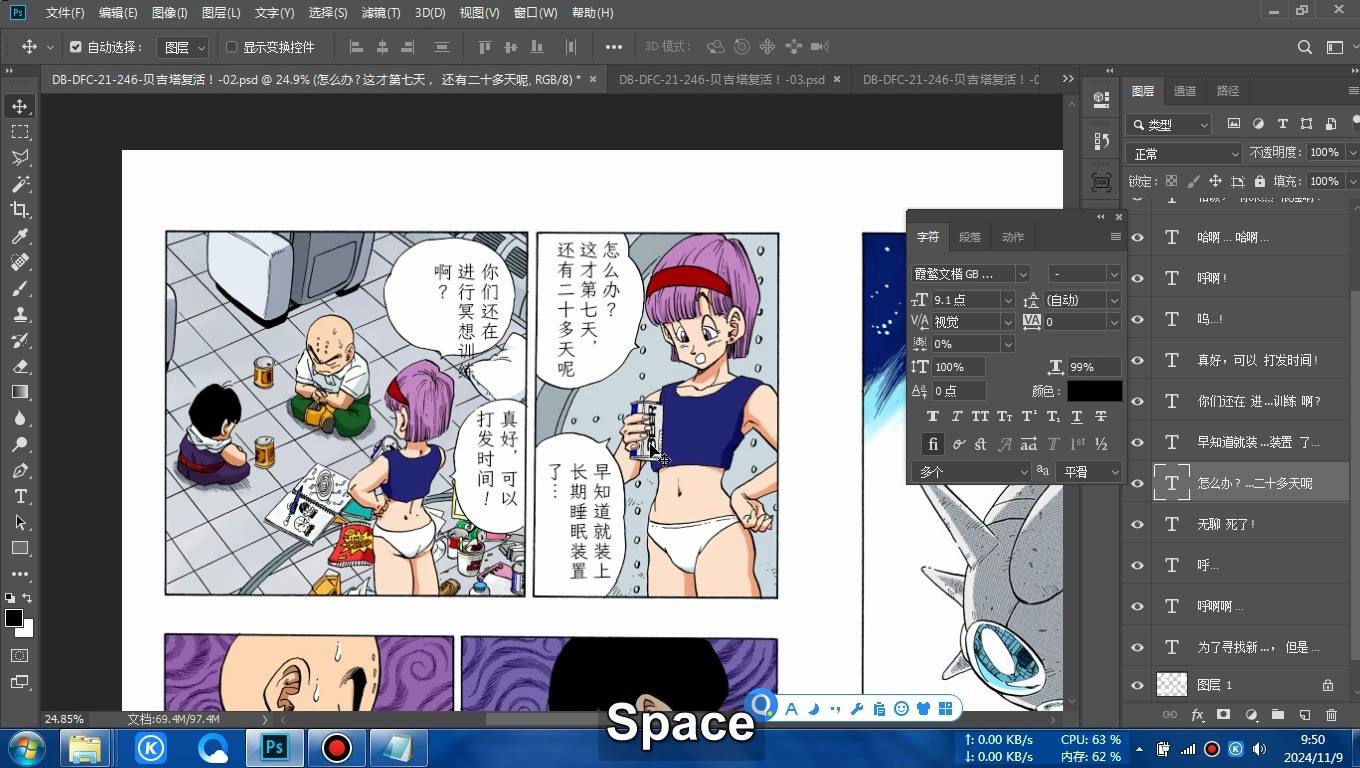This screenshot has width=1360, height=768.
Task: Hide the 呼啊! layer
Action: point(1137,278)
